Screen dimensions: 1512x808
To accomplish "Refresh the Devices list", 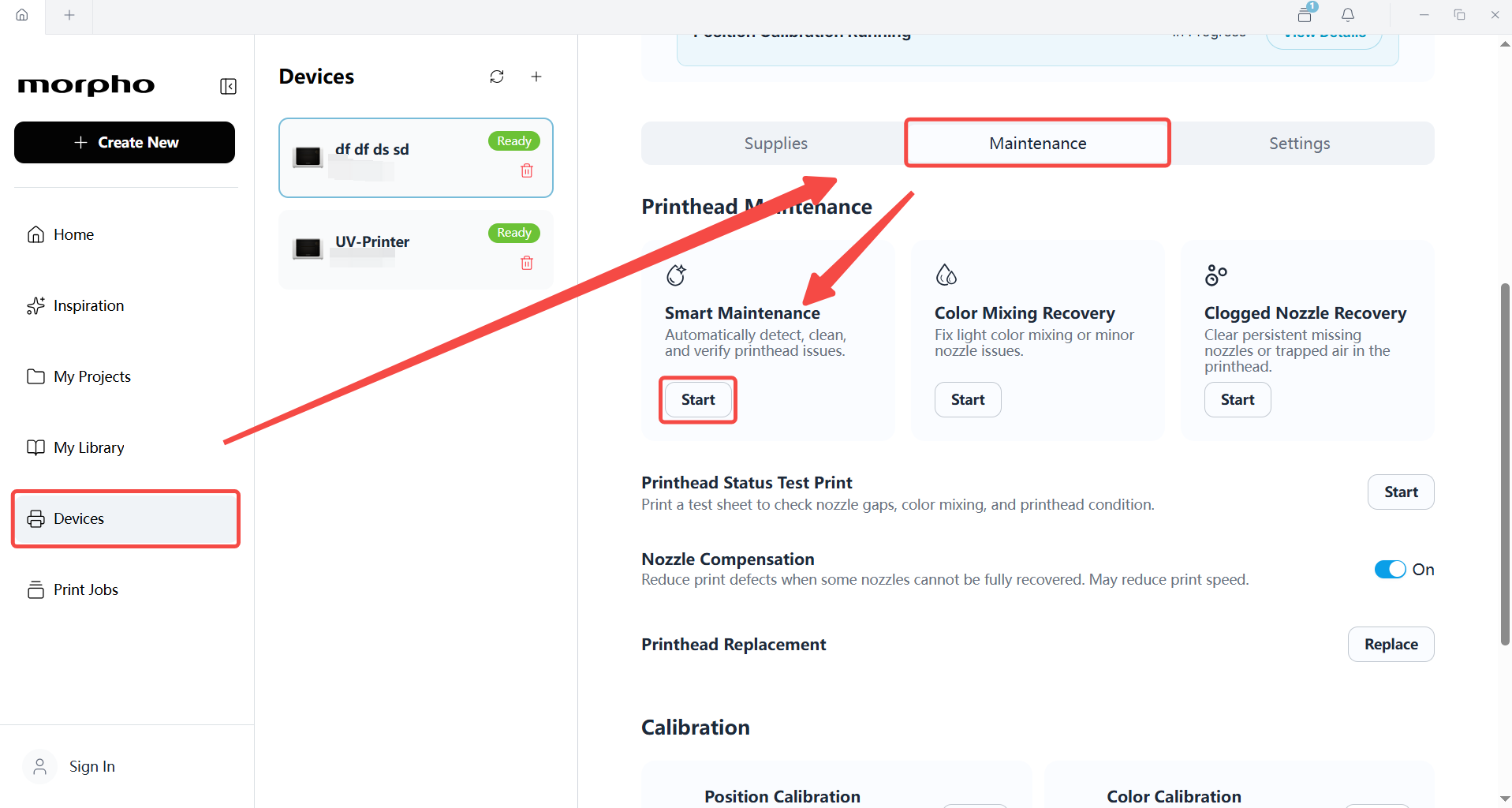I will click(x=497, y=77).
